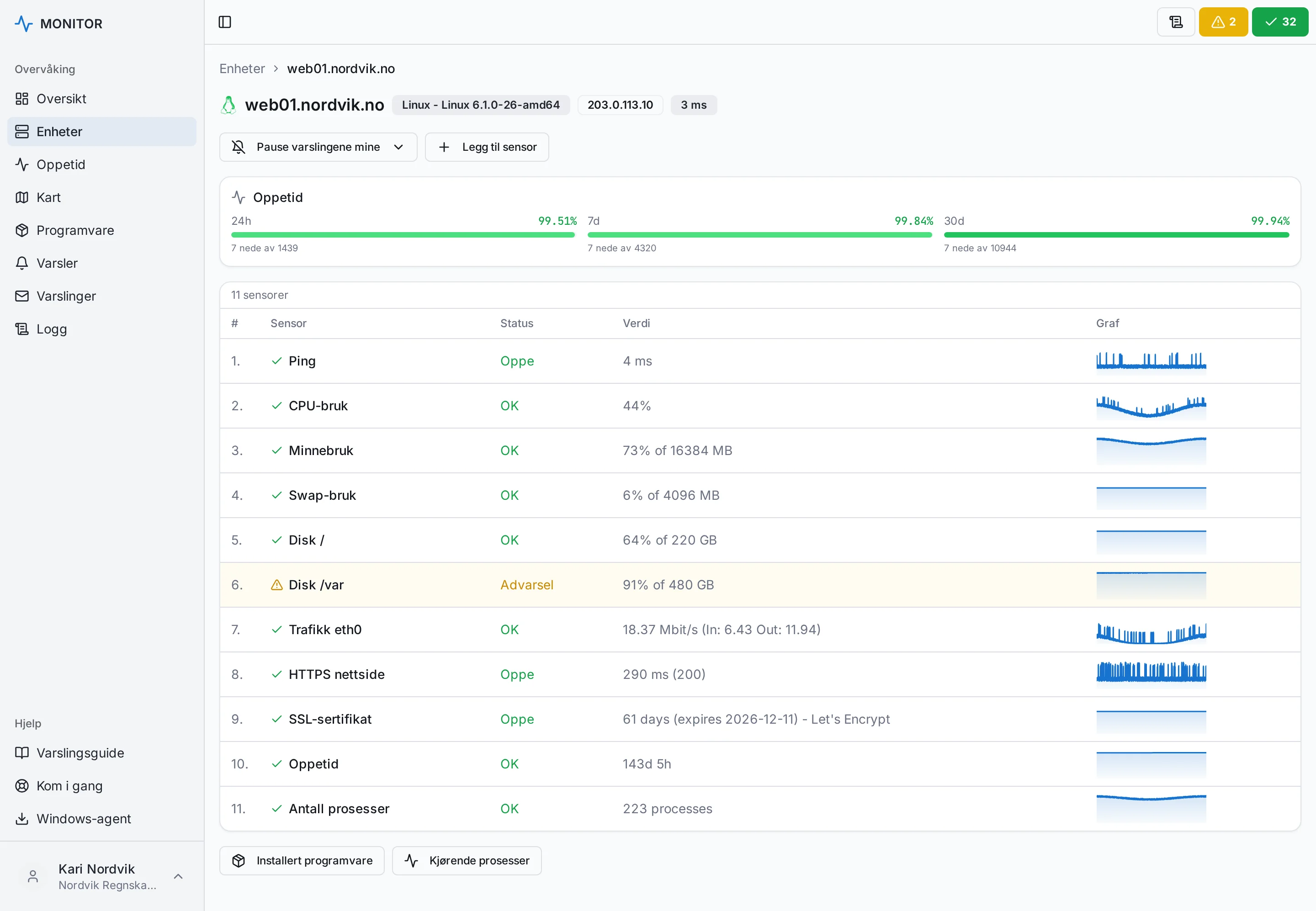Click the Enheter breadcrumb link
This screenshot has width=1316, height=911.
point(242,69)
